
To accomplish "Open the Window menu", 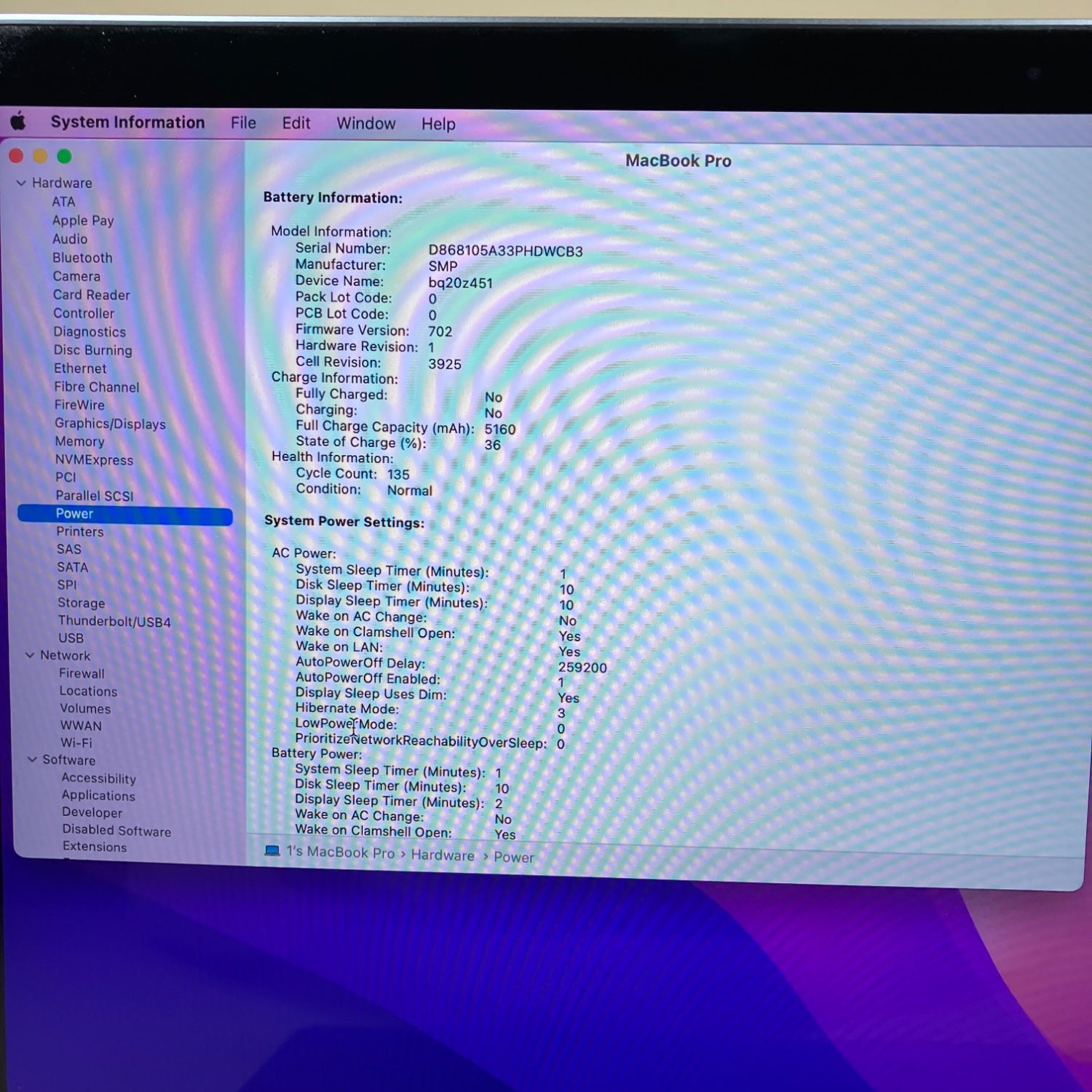I will tap(365, 124).
